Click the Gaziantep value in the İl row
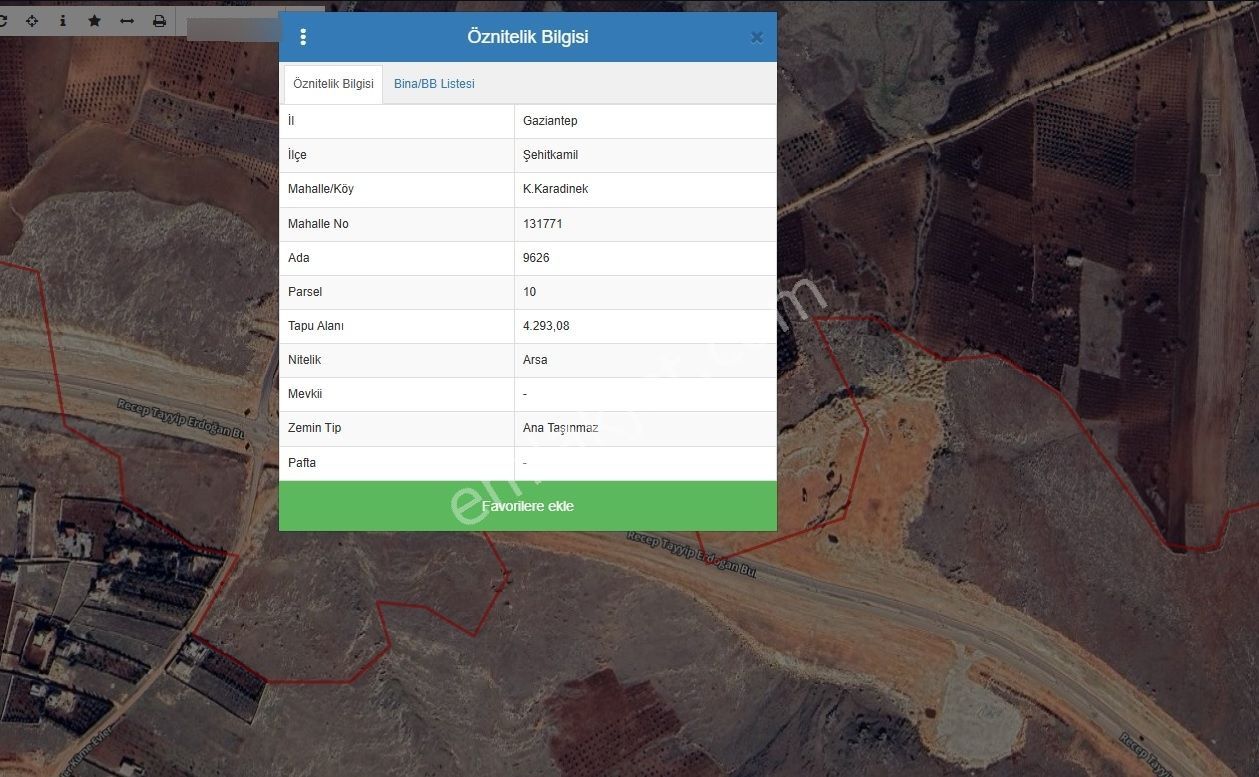This screenshot has height=777, width=1259. click(550, 121)
